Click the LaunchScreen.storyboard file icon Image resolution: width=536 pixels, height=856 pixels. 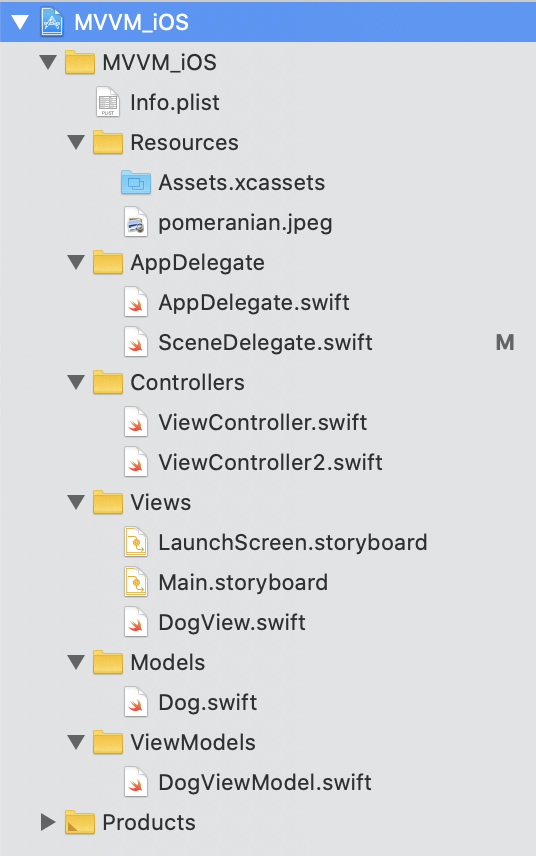pyautogui.click(x=135, y=542)
